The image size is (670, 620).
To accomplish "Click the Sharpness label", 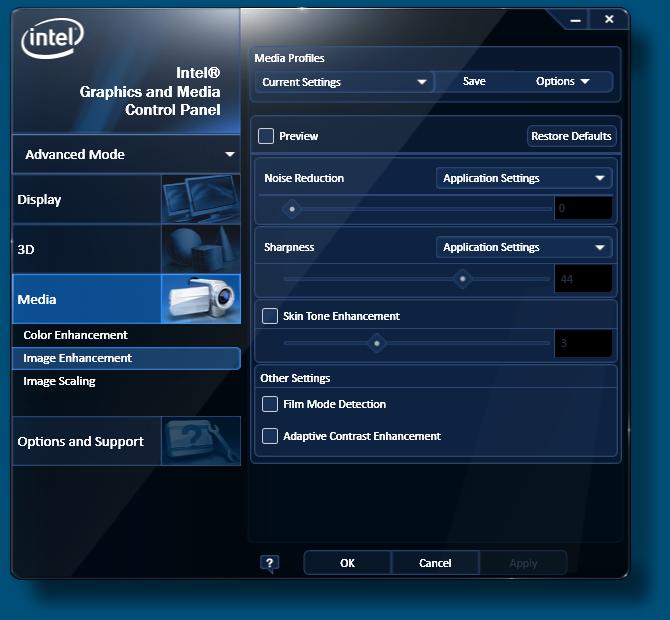I will click(x=289, y=247).
